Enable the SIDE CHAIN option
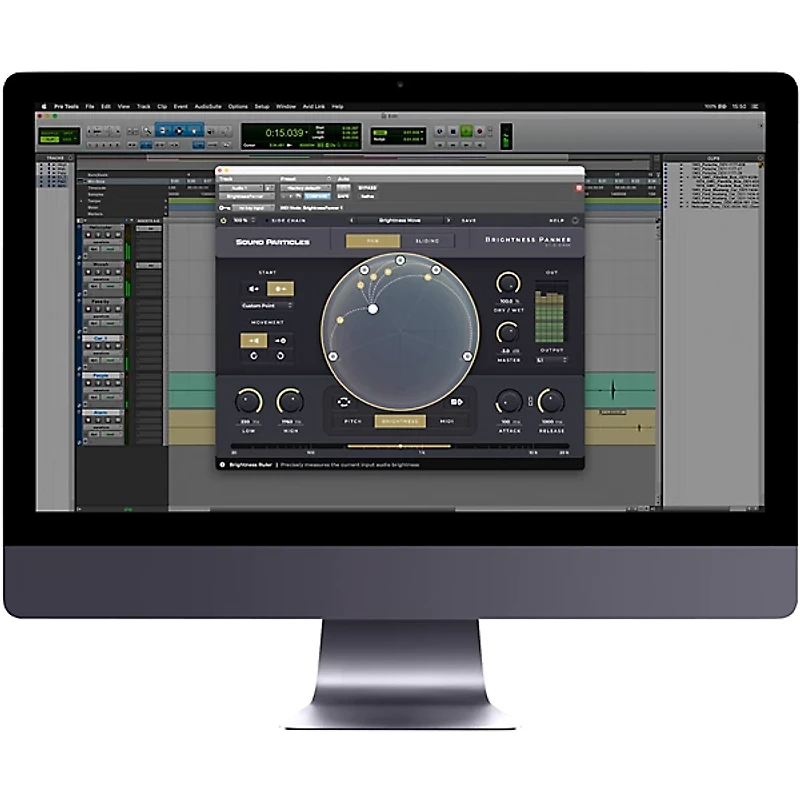The image size is (800, 800). [x=287, y=220]
